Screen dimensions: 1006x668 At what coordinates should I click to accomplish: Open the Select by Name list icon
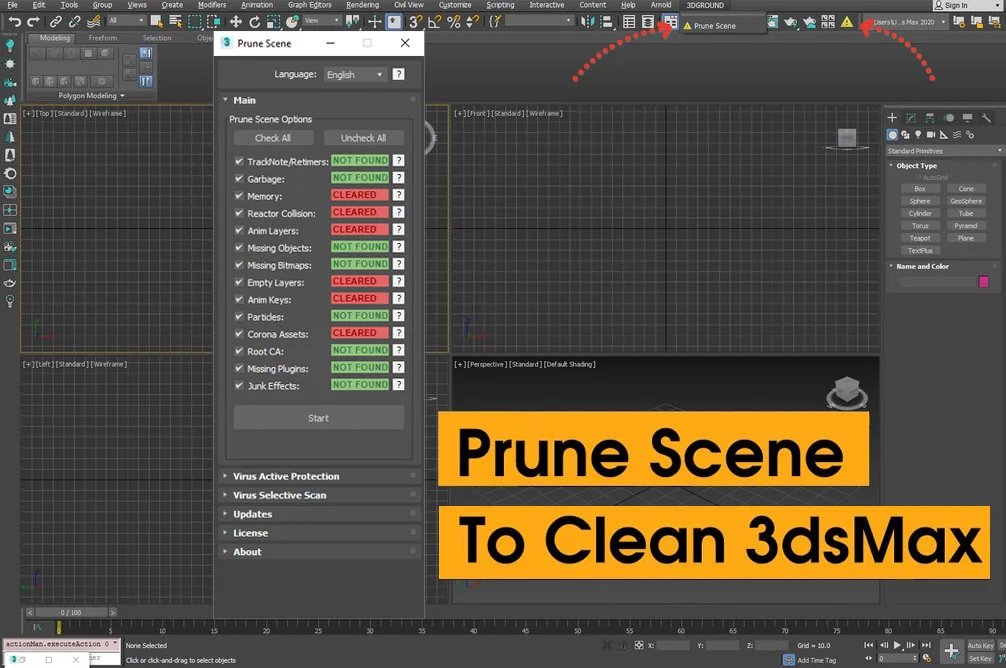[175, 22]
